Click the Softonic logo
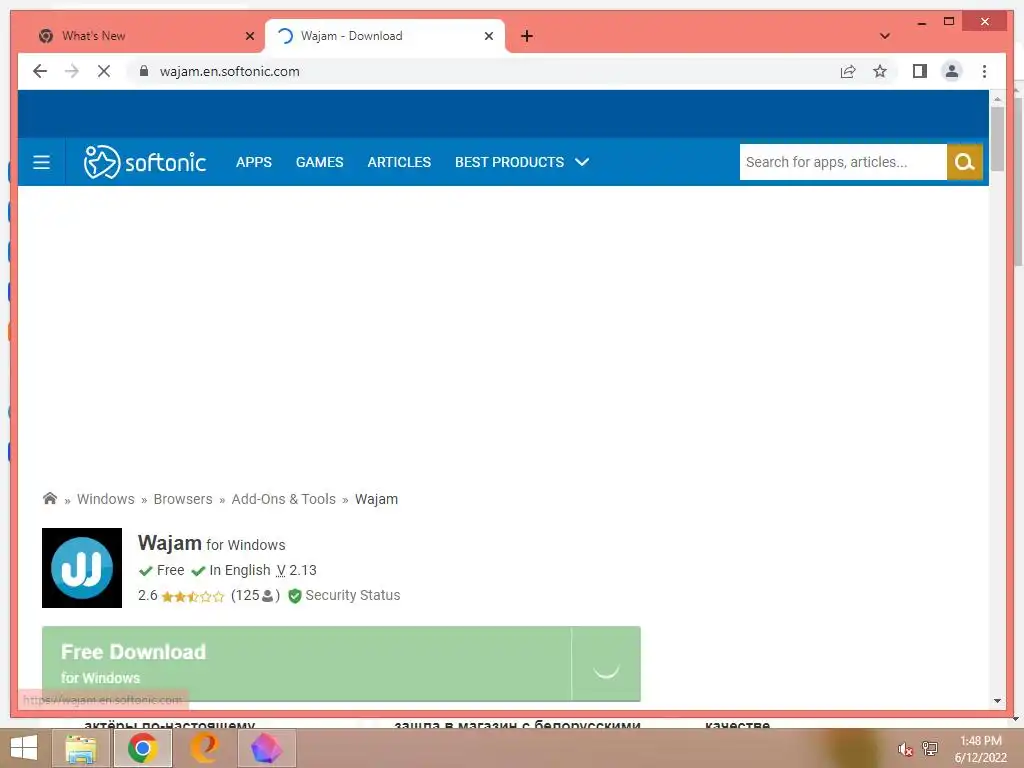Viewport: 1024px width, 768px height. 144,162
